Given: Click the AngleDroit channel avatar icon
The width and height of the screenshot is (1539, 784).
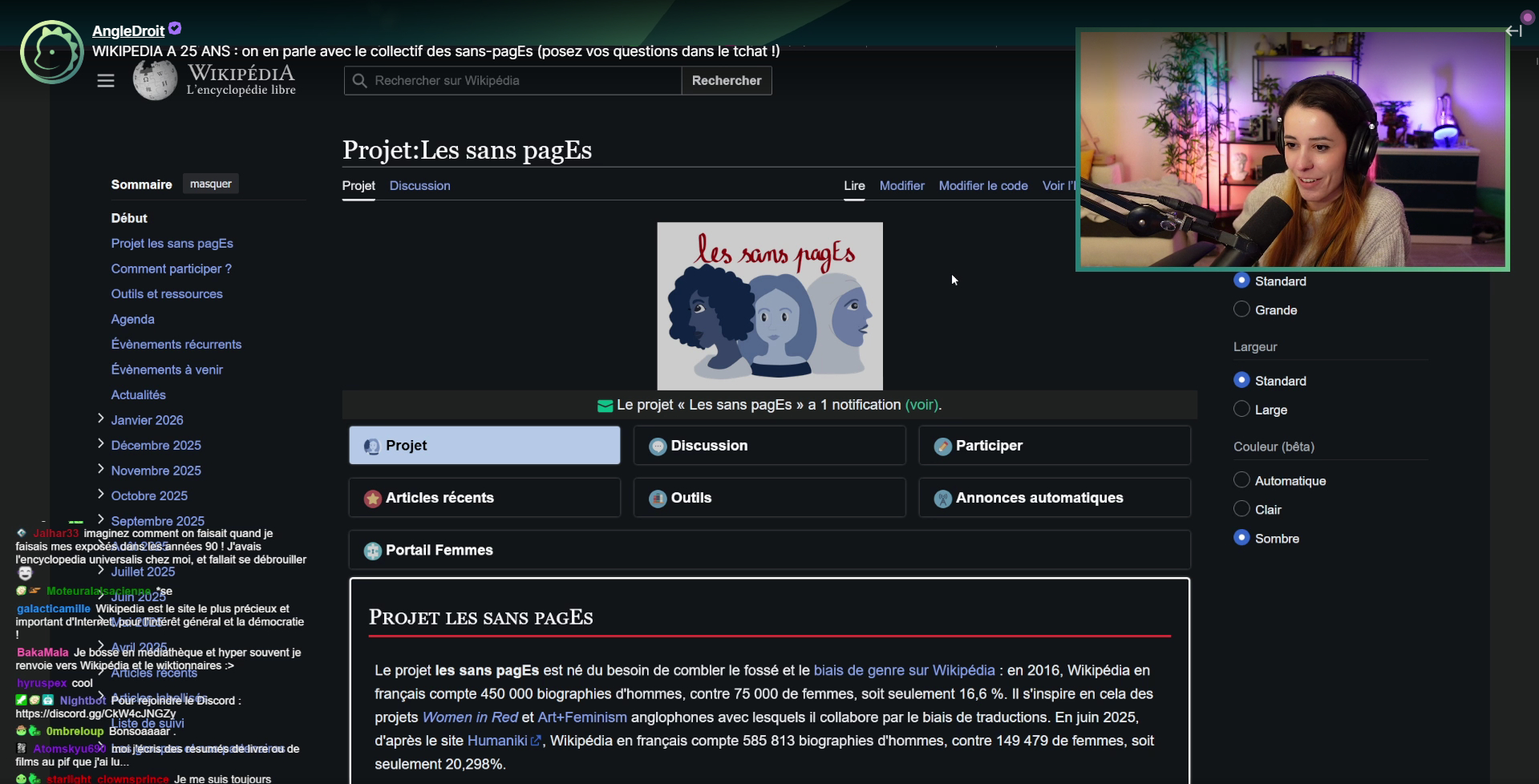Looking at the screenshot, I should click(x=52, y=52).
